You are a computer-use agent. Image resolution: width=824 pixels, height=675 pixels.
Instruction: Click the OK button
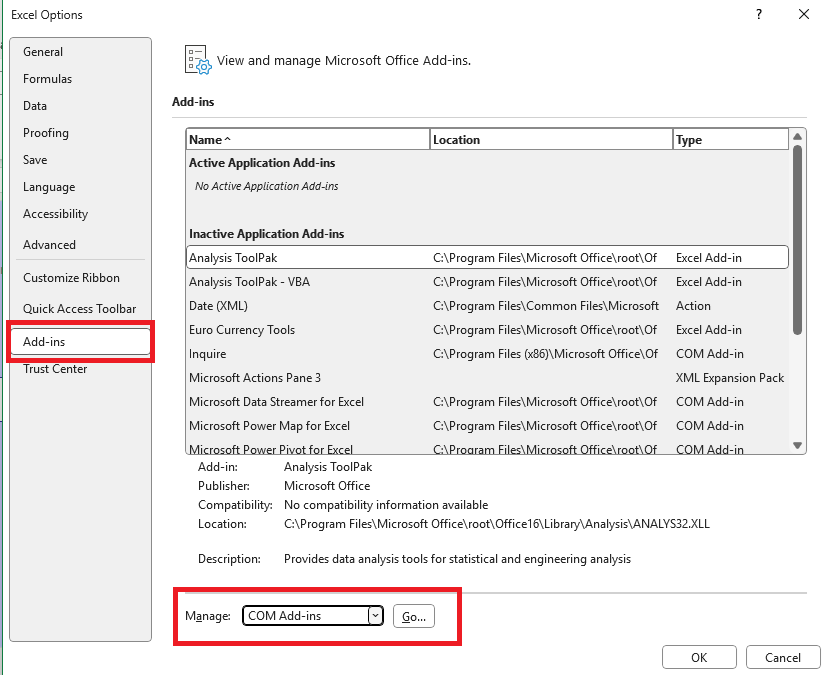coord(699,657)
